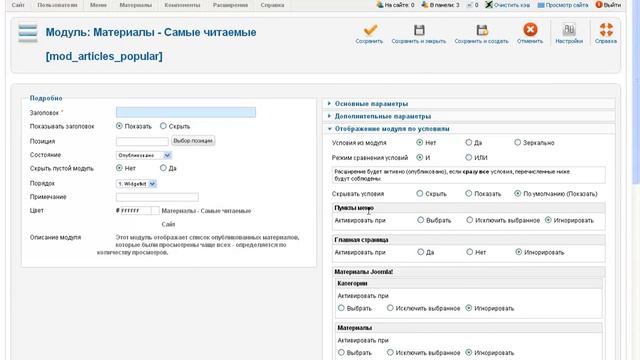This screenshot has height=360, width=640.
Task: Select Нет for Скрыть пустой модуль
Action: pos(119,168)
